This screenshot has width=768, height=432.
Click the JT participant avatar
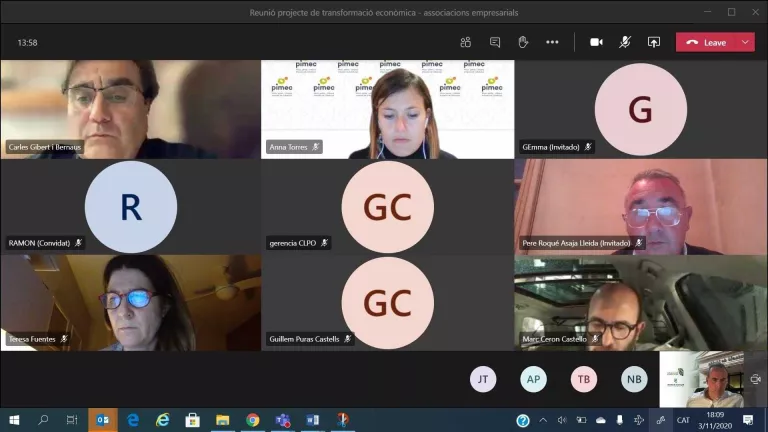click(483, 379)
